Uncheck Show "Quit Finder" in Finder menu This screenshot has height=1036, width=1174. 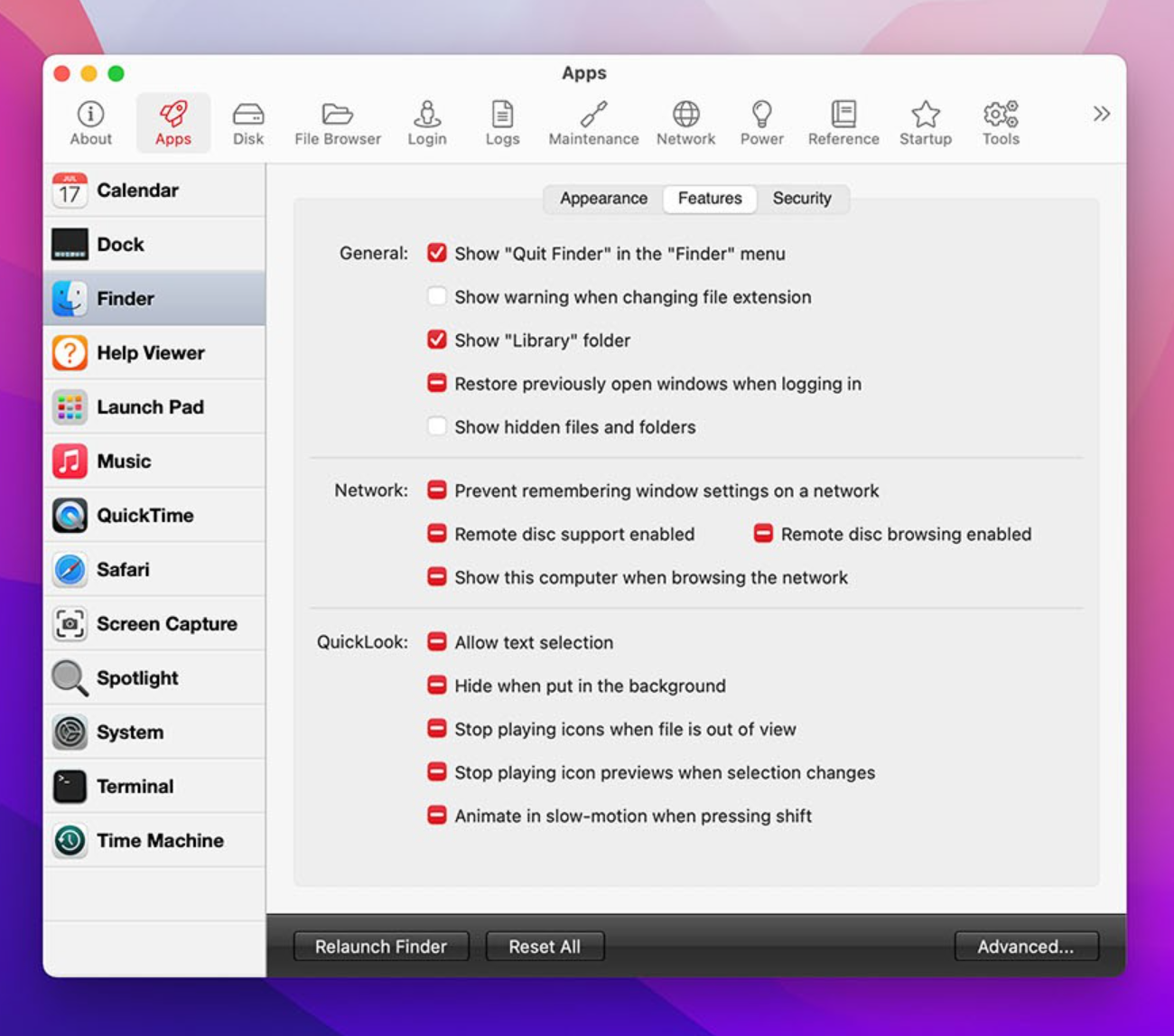(x=437, y=253)
